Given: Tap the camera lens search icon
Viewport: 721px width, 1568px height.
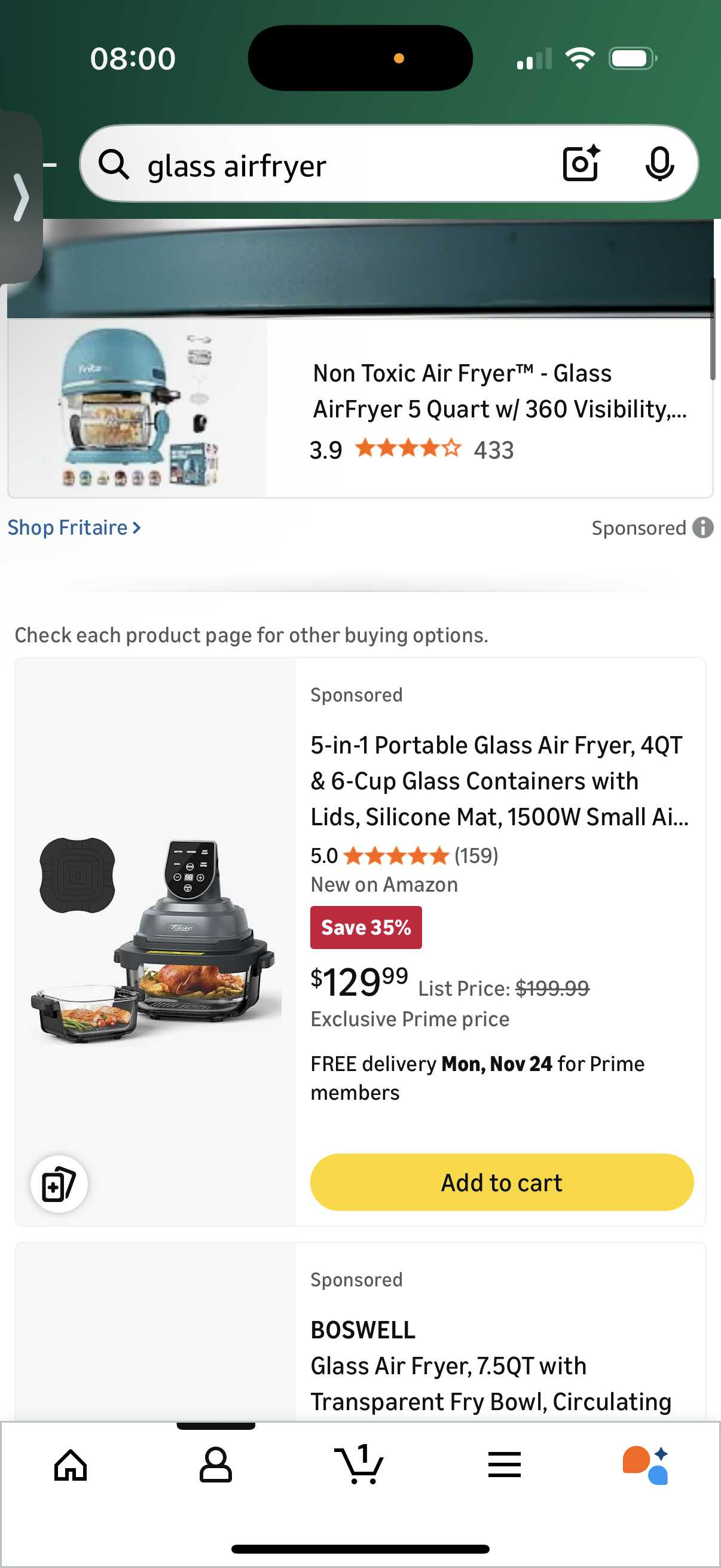Looking at the screenshot, I should pyautogui.click(x=581, y=164).
